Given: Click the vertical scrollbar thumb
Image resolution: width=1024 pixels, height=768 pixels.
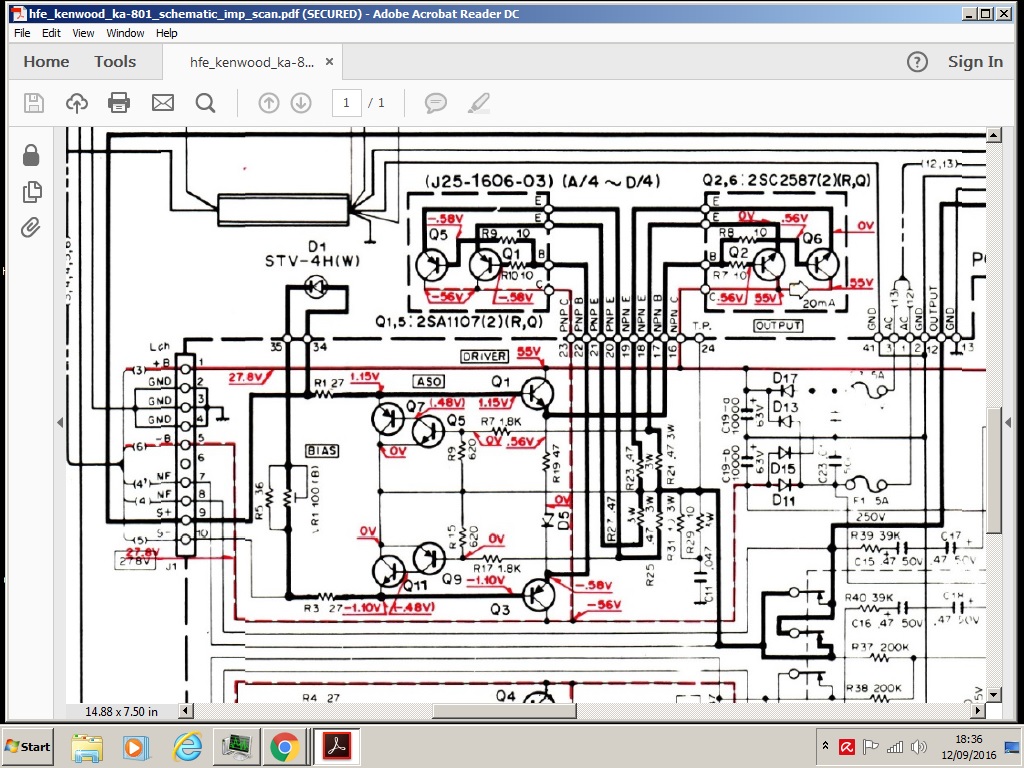Looking at the screenshot, I should (x=993, y=470).
